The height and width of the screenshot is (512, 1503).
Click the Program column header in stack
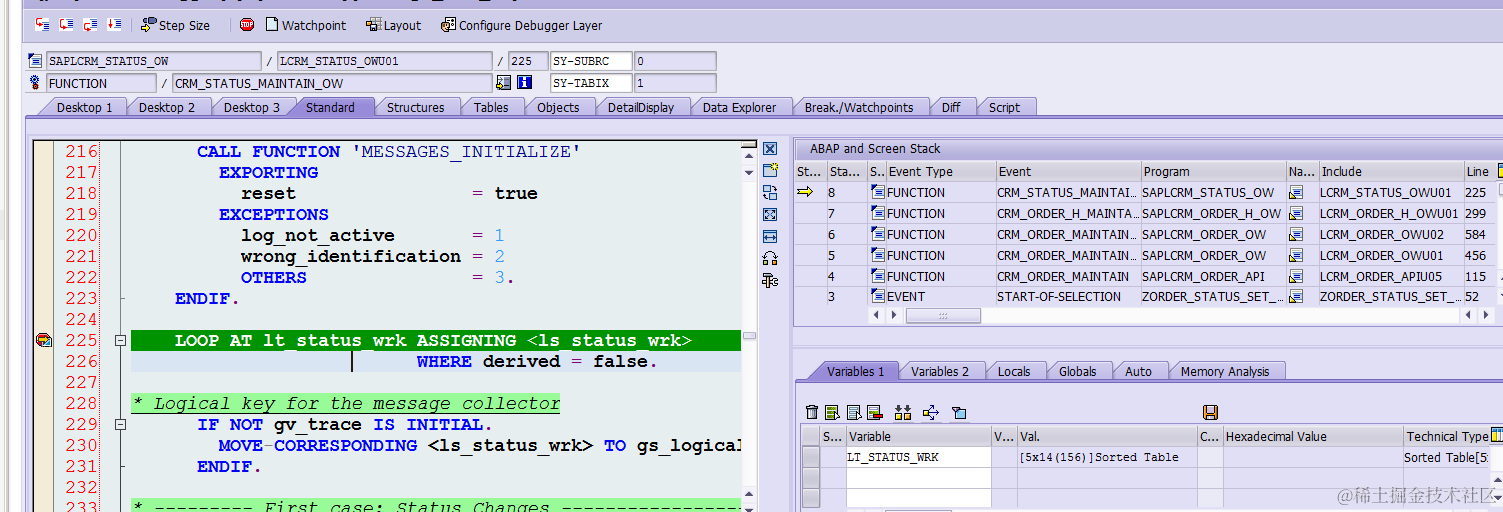[x=1213, y=172]
